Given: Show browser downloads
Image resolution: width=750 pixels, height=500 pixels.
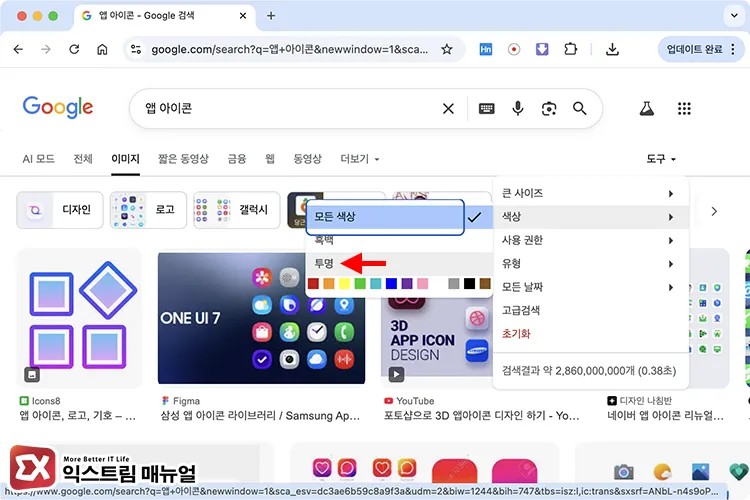Looking at the screenshot, I should [x=612, y=49].
